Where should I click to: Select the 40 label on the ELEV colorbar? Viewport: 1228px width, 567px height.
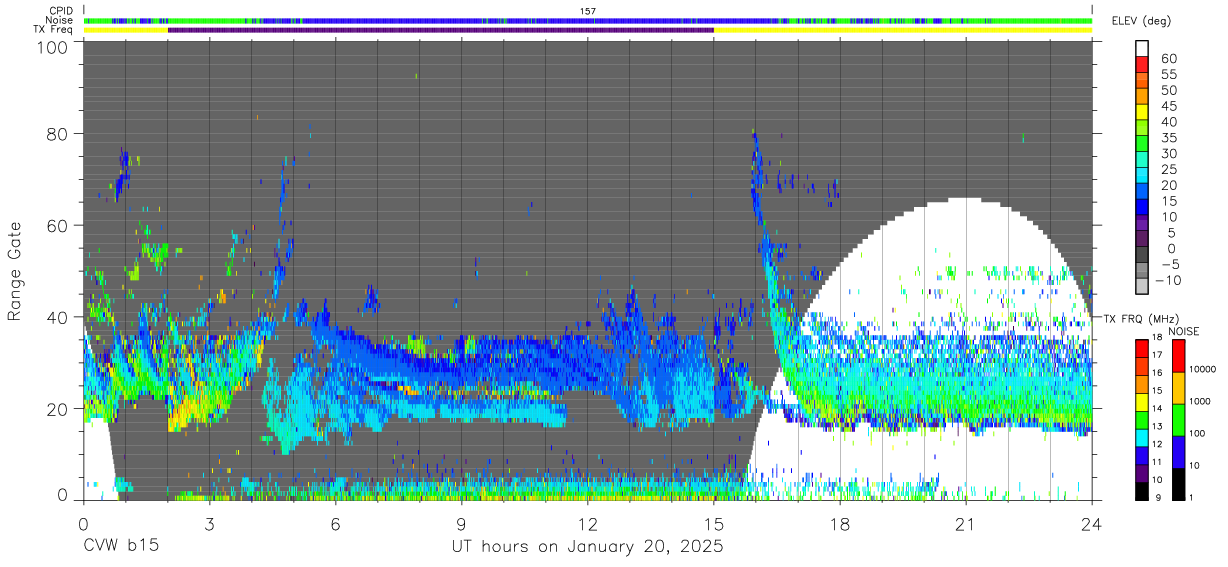[x=1168, y=122]
